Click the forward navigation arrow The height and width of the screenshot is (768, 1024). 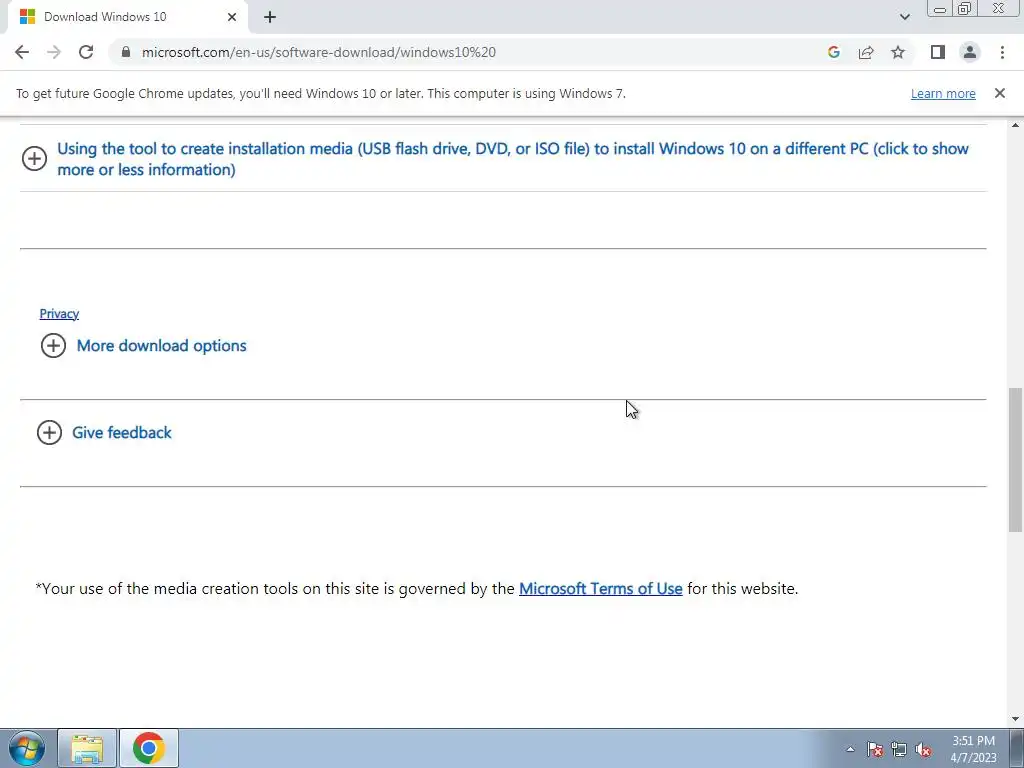pyautogui.click(x=54, y=52)
